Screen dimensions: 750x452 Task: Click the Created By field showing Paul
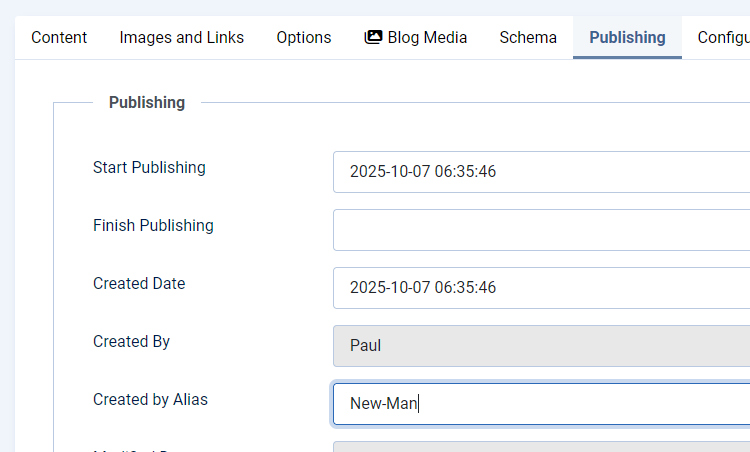tap(540, 346)
